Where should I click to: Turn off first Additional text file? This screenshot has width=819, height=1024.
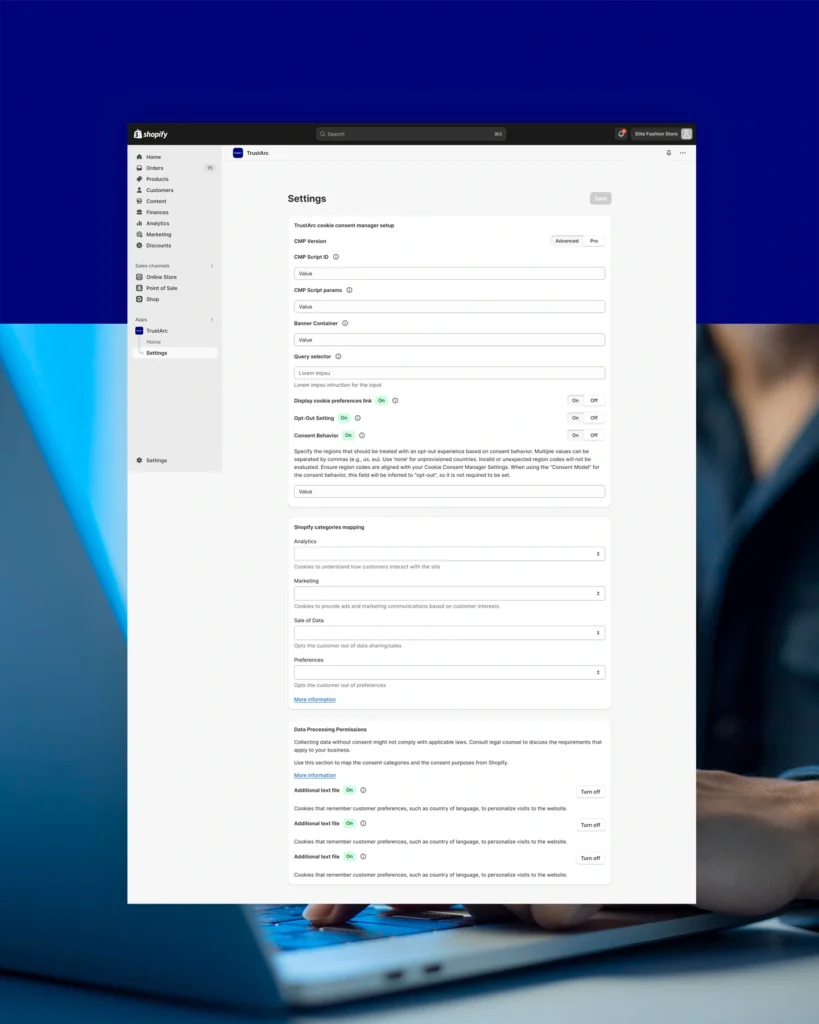point(590,792)
